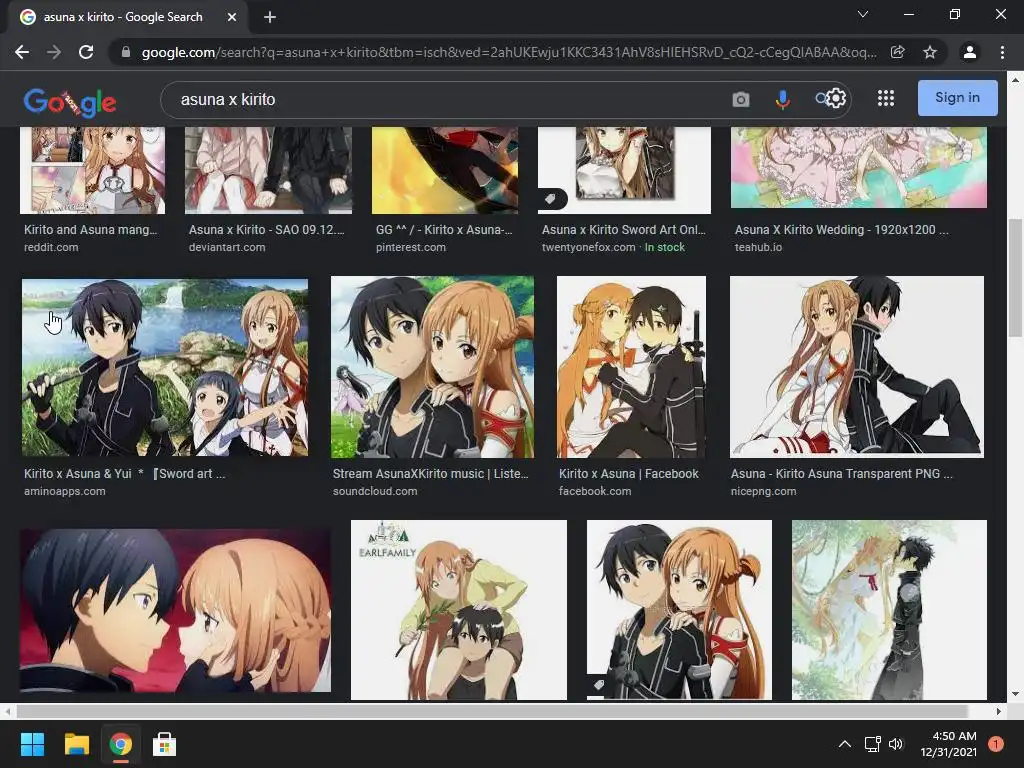Screen dimensions: 1024x768
Task: Open Asuna X Kirito Wedding teahub result
Action: (842, 230)
